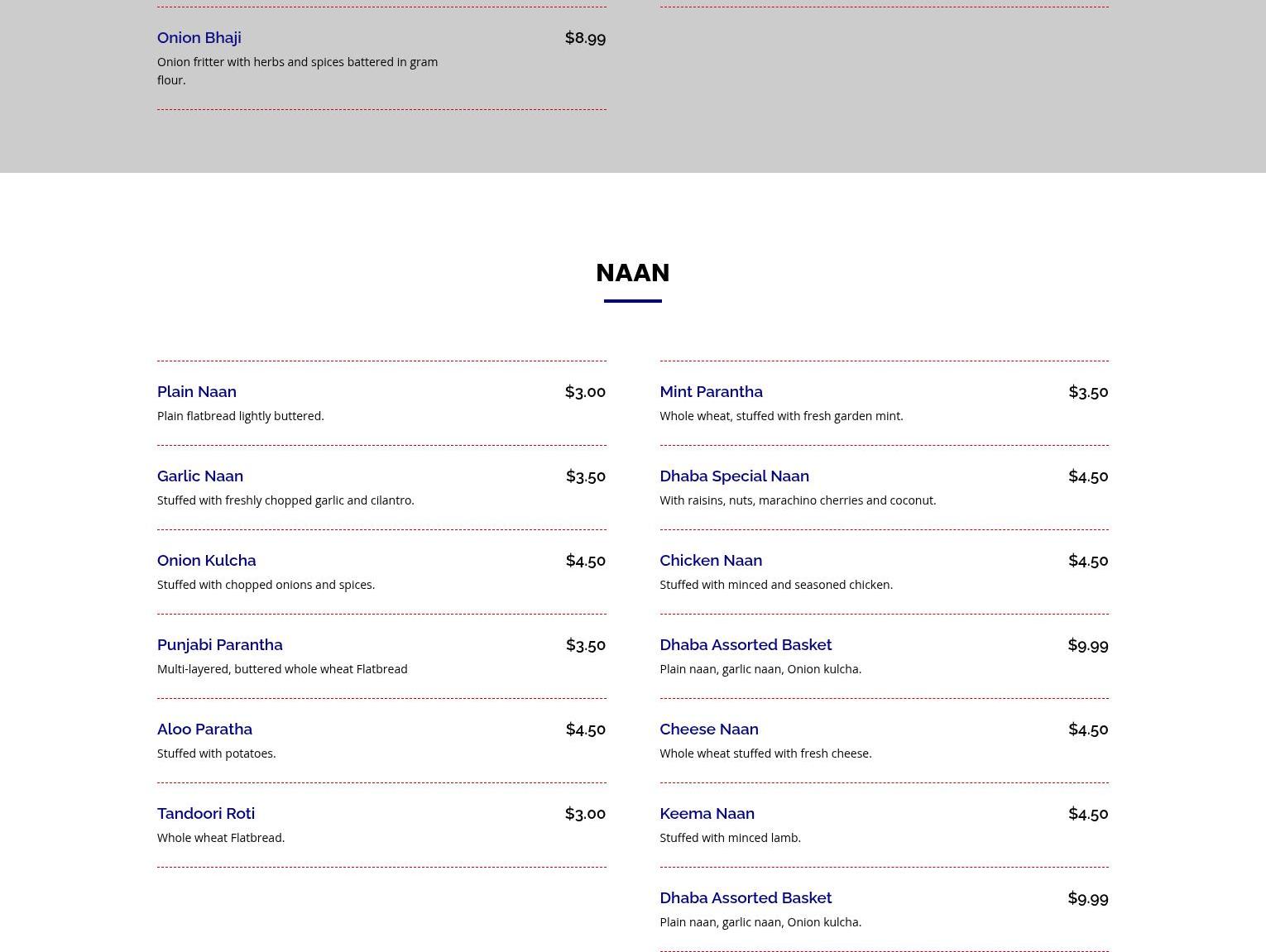
Task: Click the Onion Kulcha title
Action: [x=206, y=561]
